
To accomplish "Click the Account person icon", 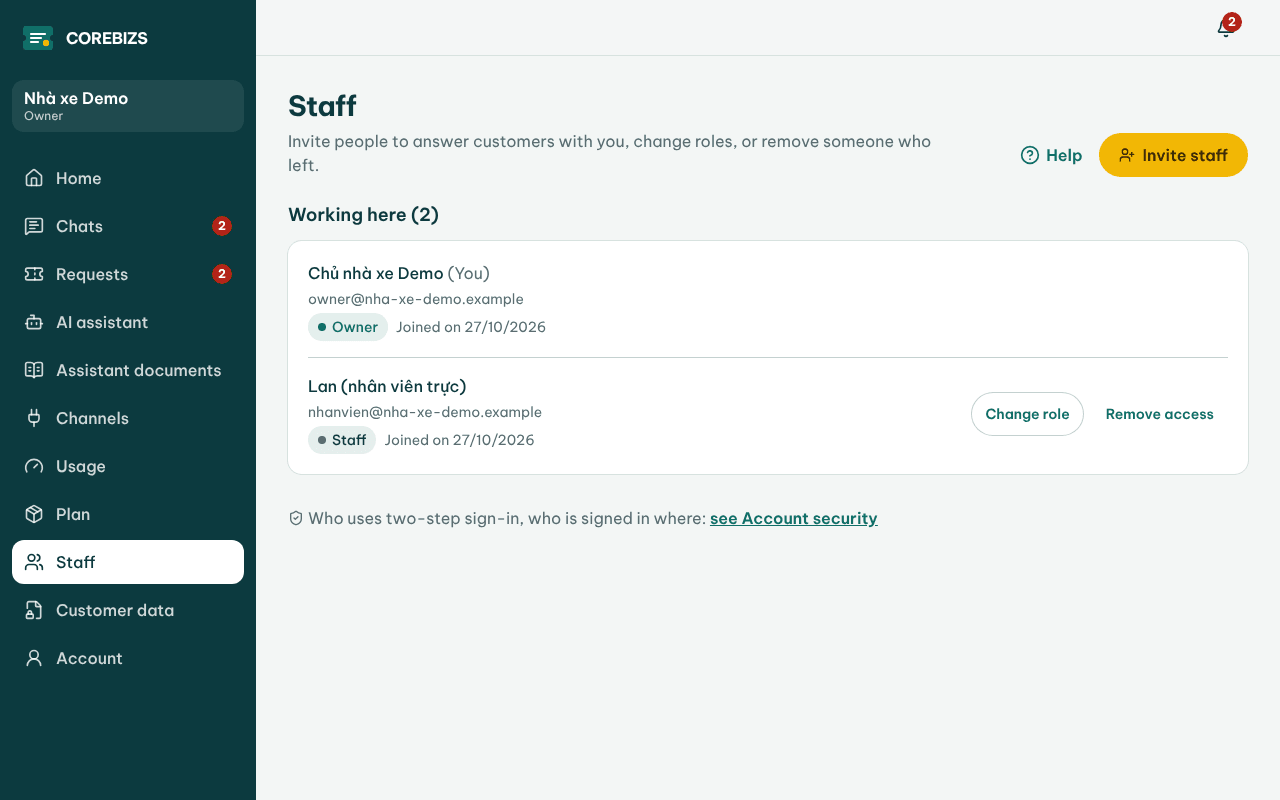I will (x=34, y=658).
